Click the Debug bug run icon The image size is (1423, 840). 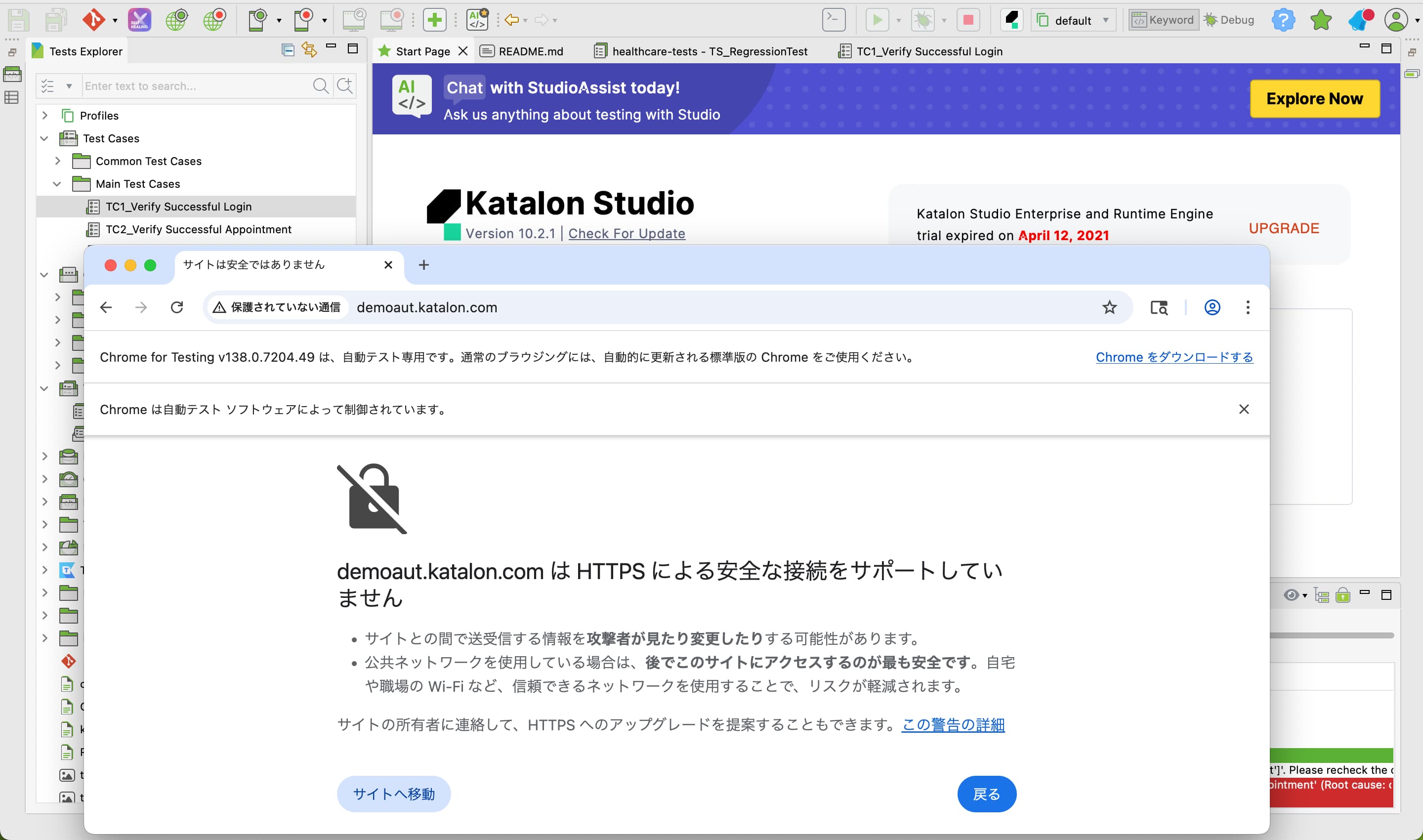pos(923,20)
